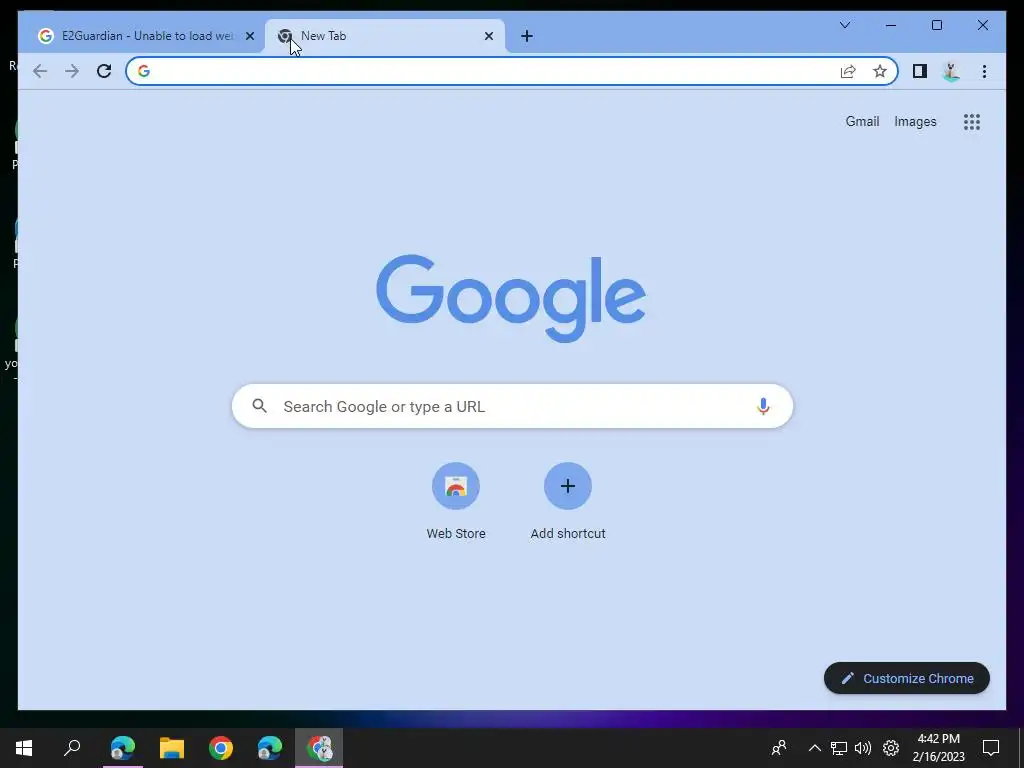1024x768 pixels.
Task: Show hidden system tray icons
Action: tap(814, 748)
